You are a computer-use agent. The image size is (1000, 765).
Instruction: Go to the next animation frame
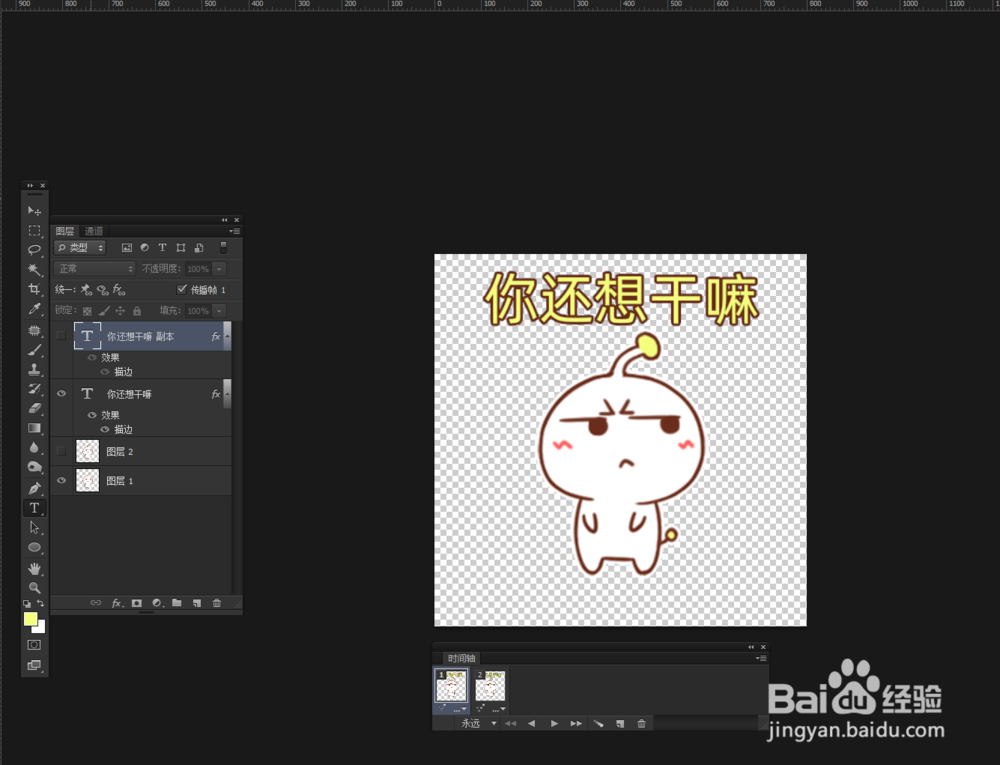[576, 724]
